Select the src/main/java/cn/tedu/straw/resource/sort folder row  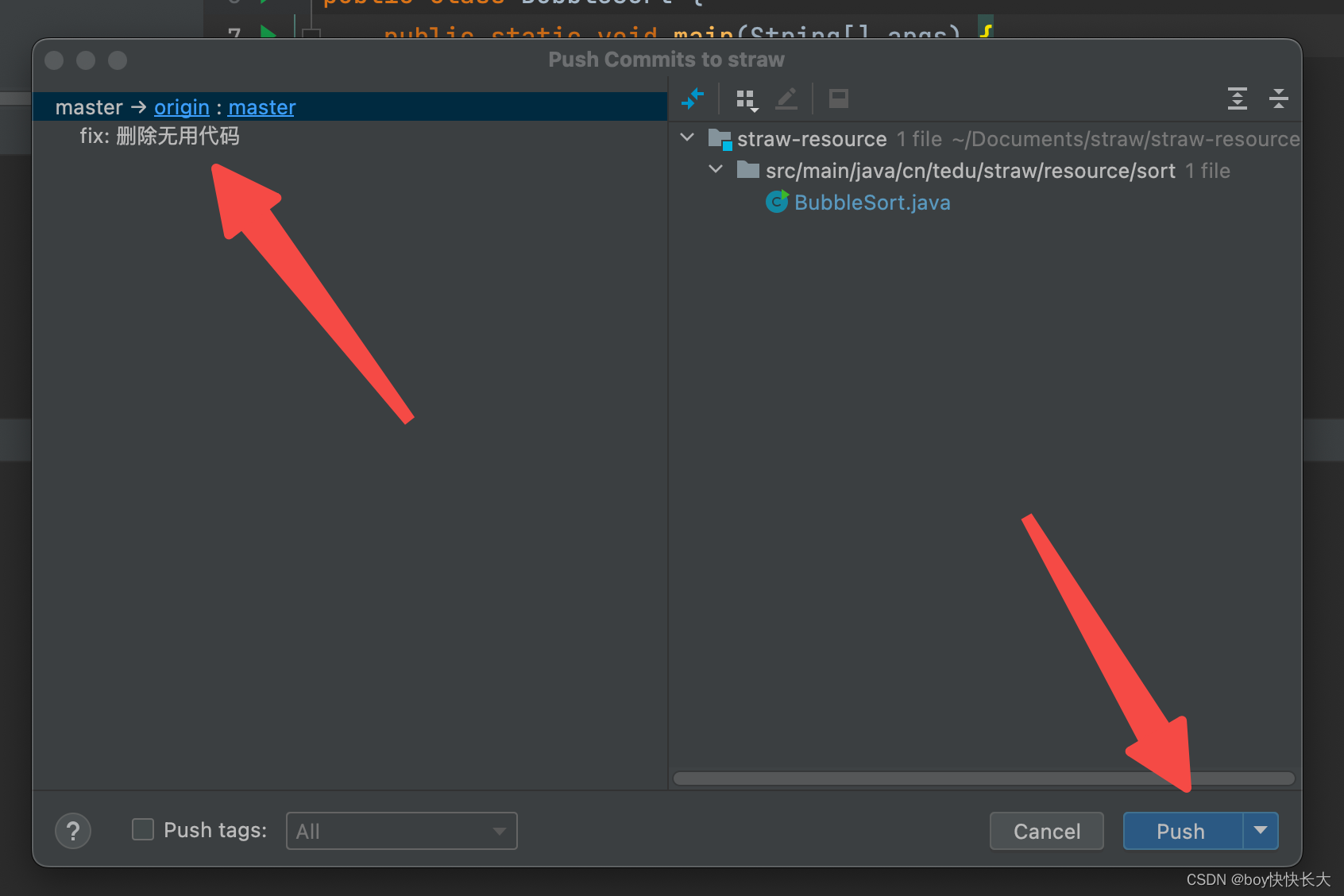pos(985,171)
